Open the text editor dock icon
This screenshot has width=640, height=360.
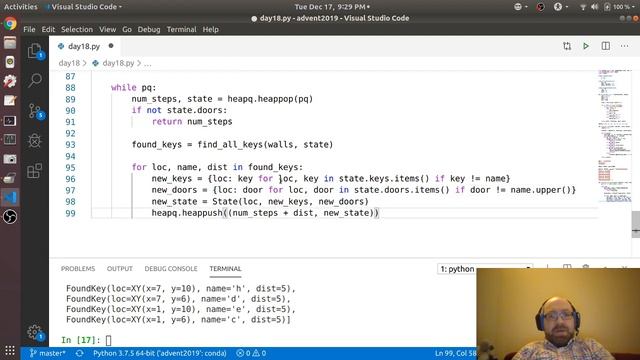click(x=10, y=101)
